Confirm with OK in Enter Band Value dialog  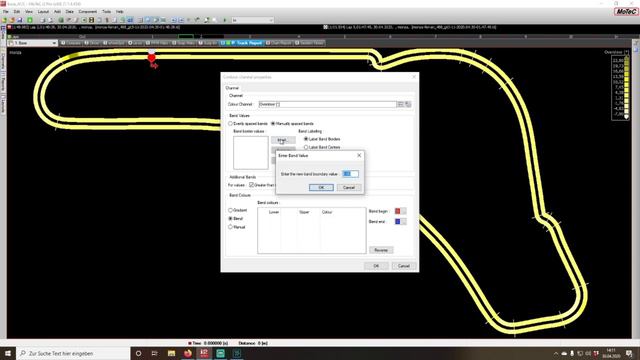coord(321,187)
